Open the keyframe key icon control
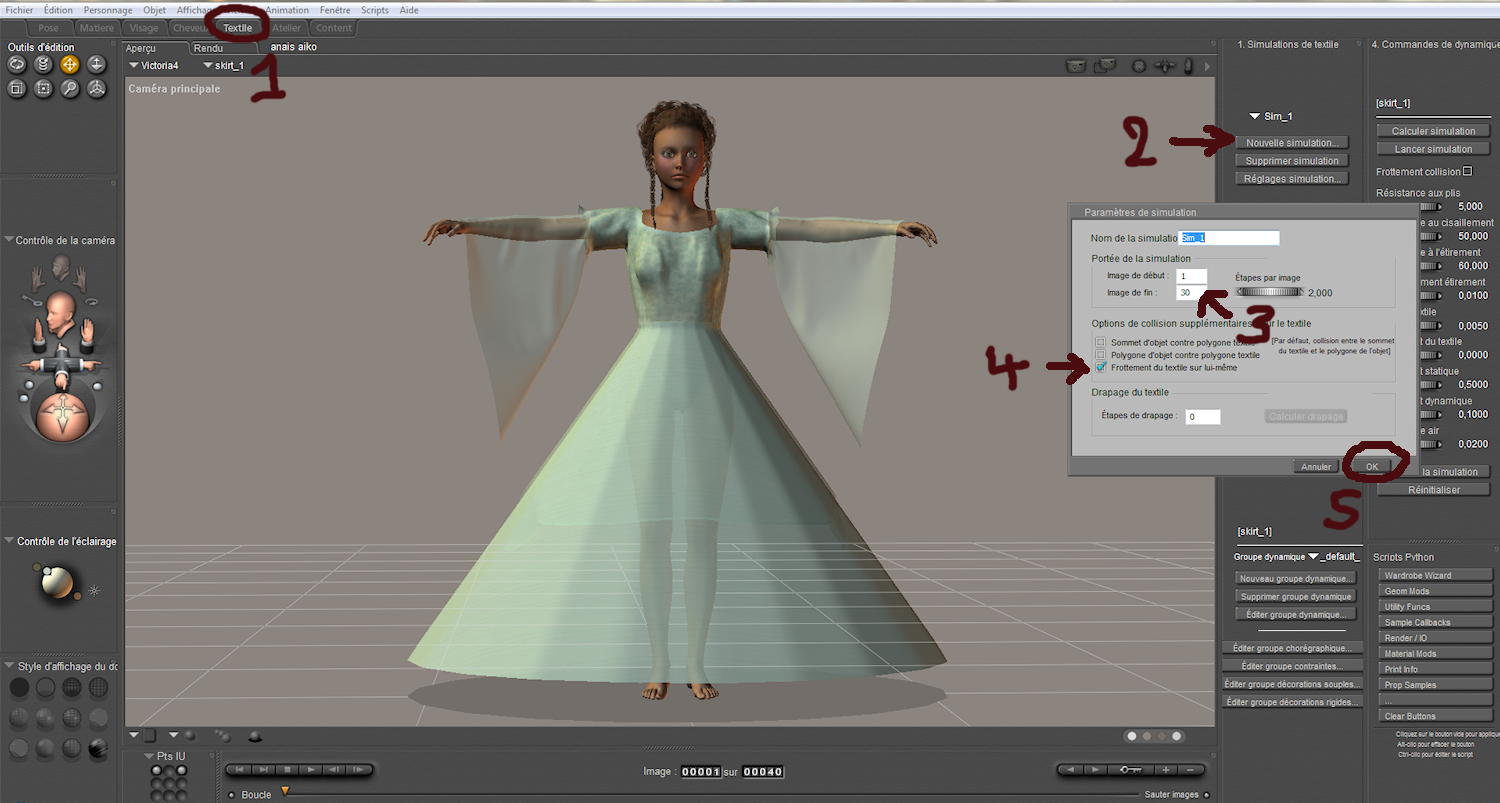Image resolution: width=1500 pixels, height=803 pixels. (1131, 770)
